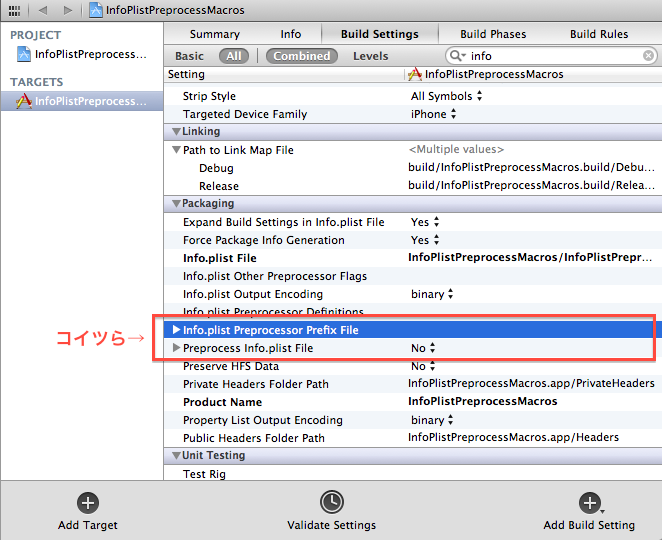Change Property List Output Encoding popup
This screenshot has height=540, width=662.
432,420
